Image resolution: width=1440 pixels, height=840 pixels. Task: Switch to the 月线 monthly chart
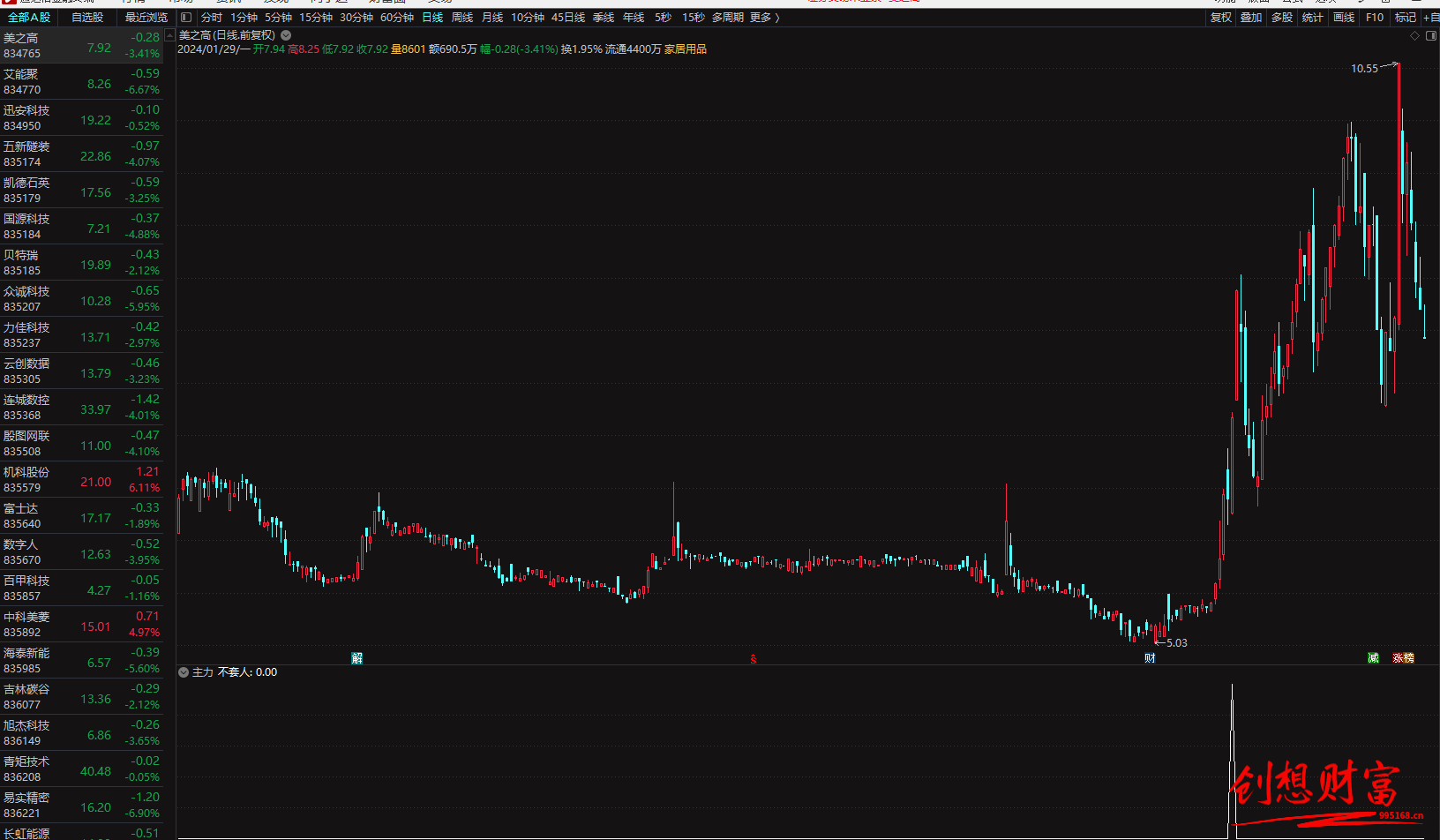pyautogui.click(x=492, y=17)
